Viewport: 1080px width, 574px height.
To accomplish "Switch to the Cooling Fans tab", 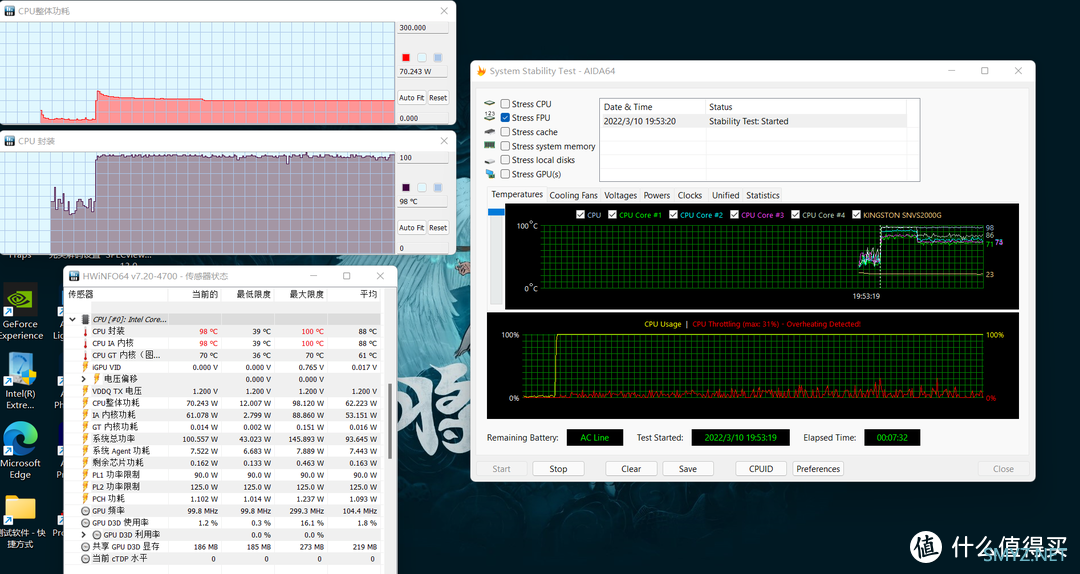I will pyautogui.click(x=573, y=195).
